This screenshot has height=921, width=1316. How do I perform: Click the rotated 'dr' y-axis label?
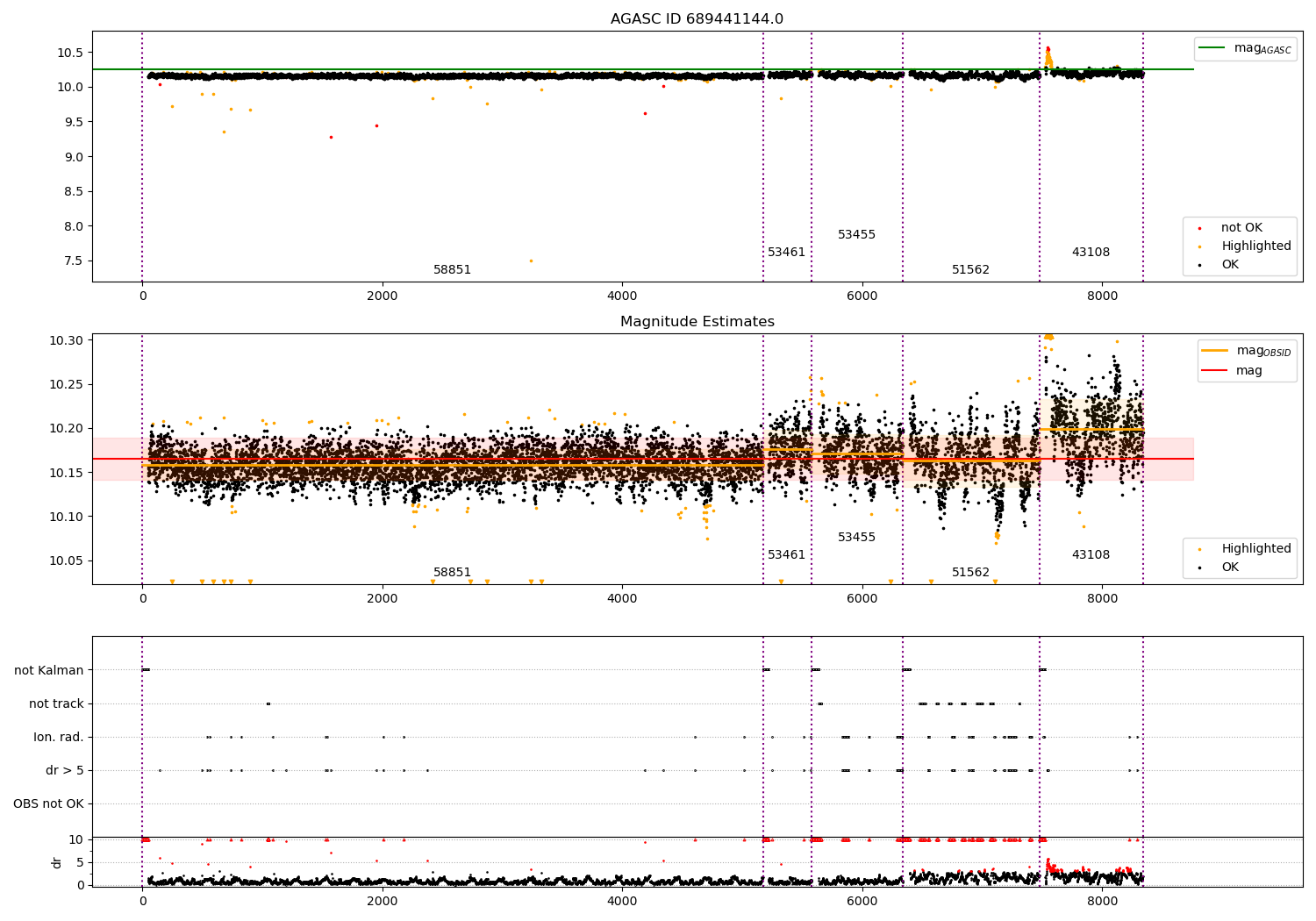tap(57, 862)
